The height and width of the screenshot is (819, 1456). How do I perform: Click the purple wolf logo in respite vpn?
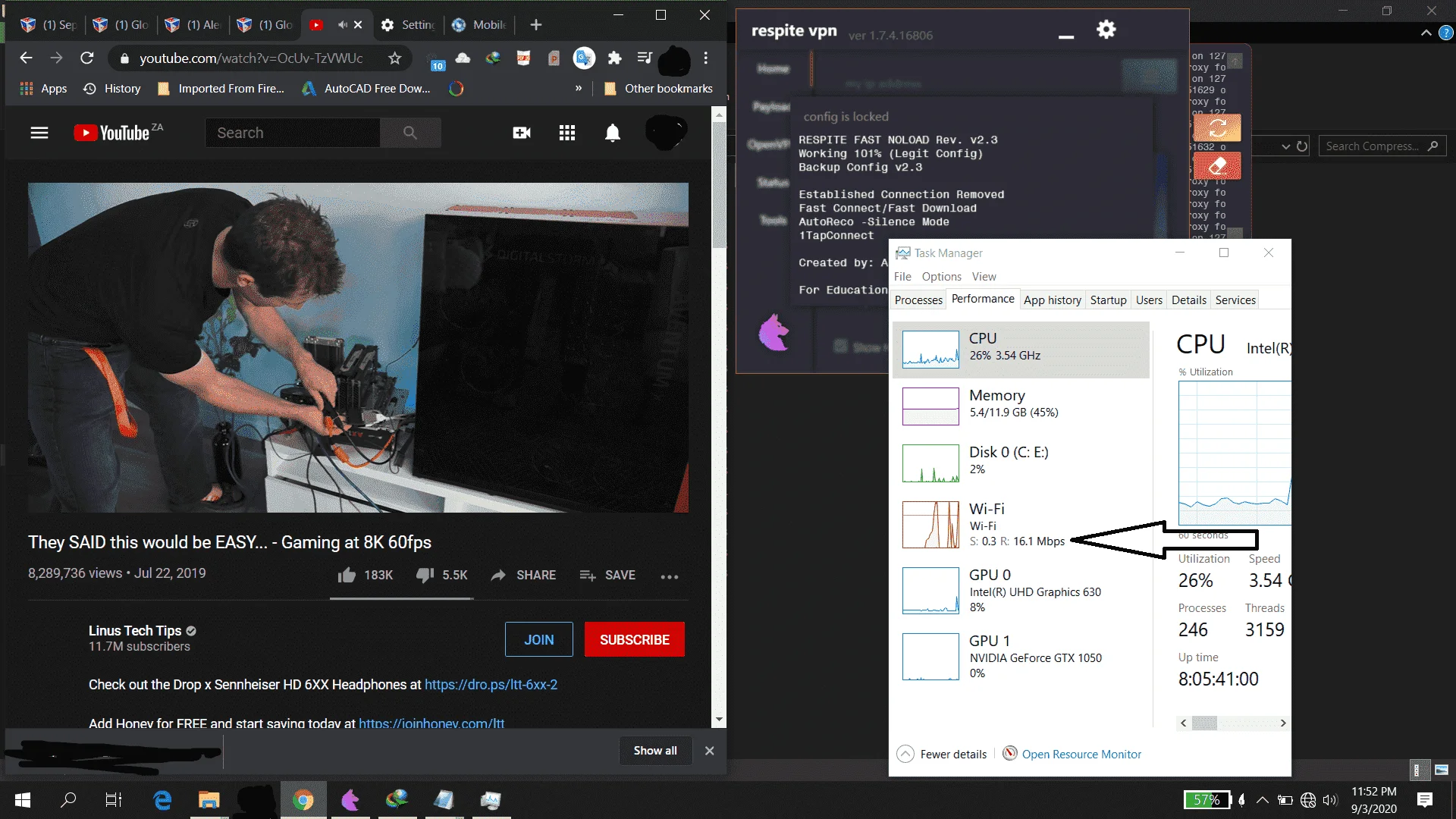(x=773, y=332)
